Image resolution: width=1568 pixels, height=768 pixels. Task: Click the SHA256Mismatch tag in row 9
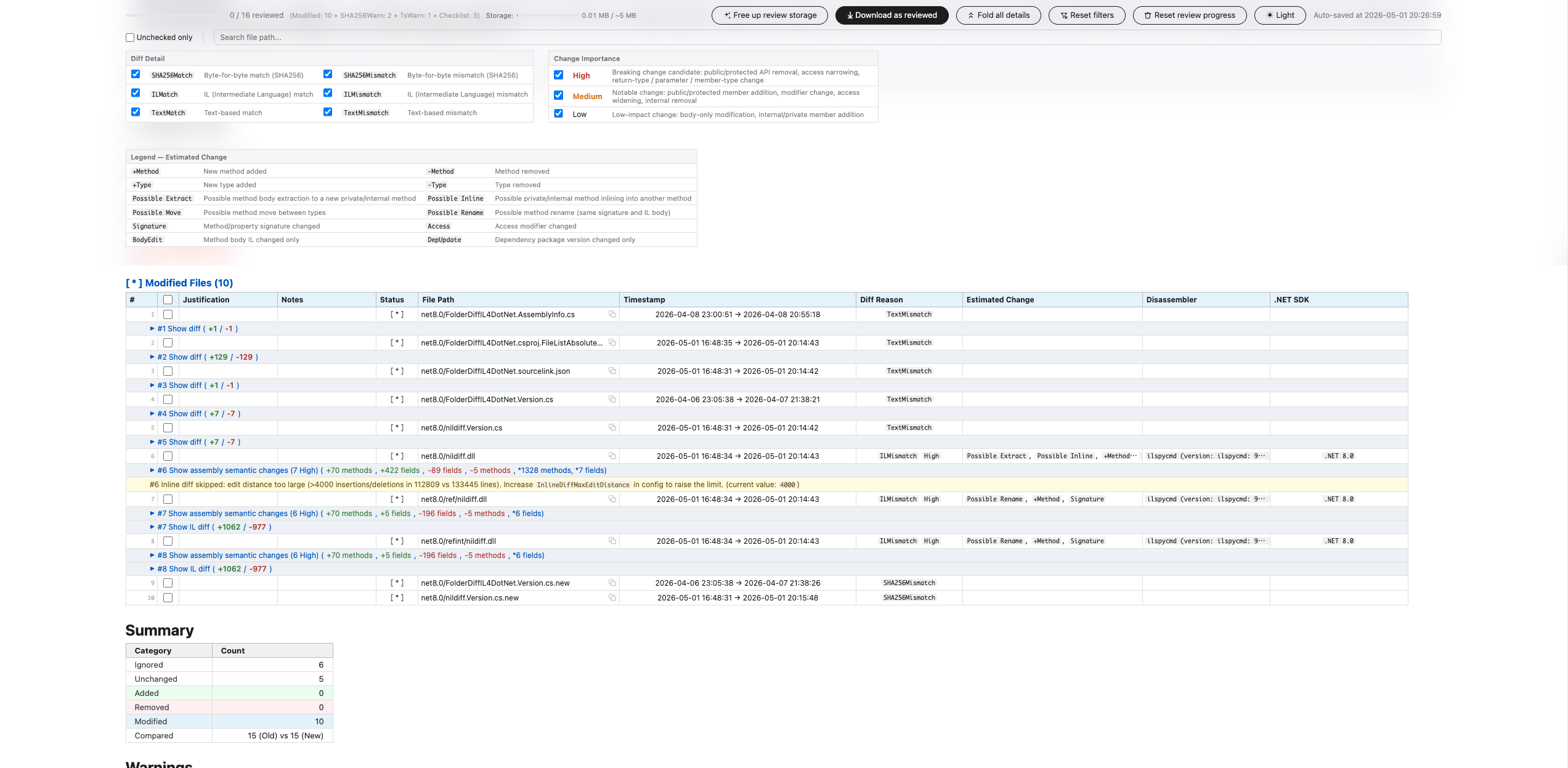(x=909, y=583)
